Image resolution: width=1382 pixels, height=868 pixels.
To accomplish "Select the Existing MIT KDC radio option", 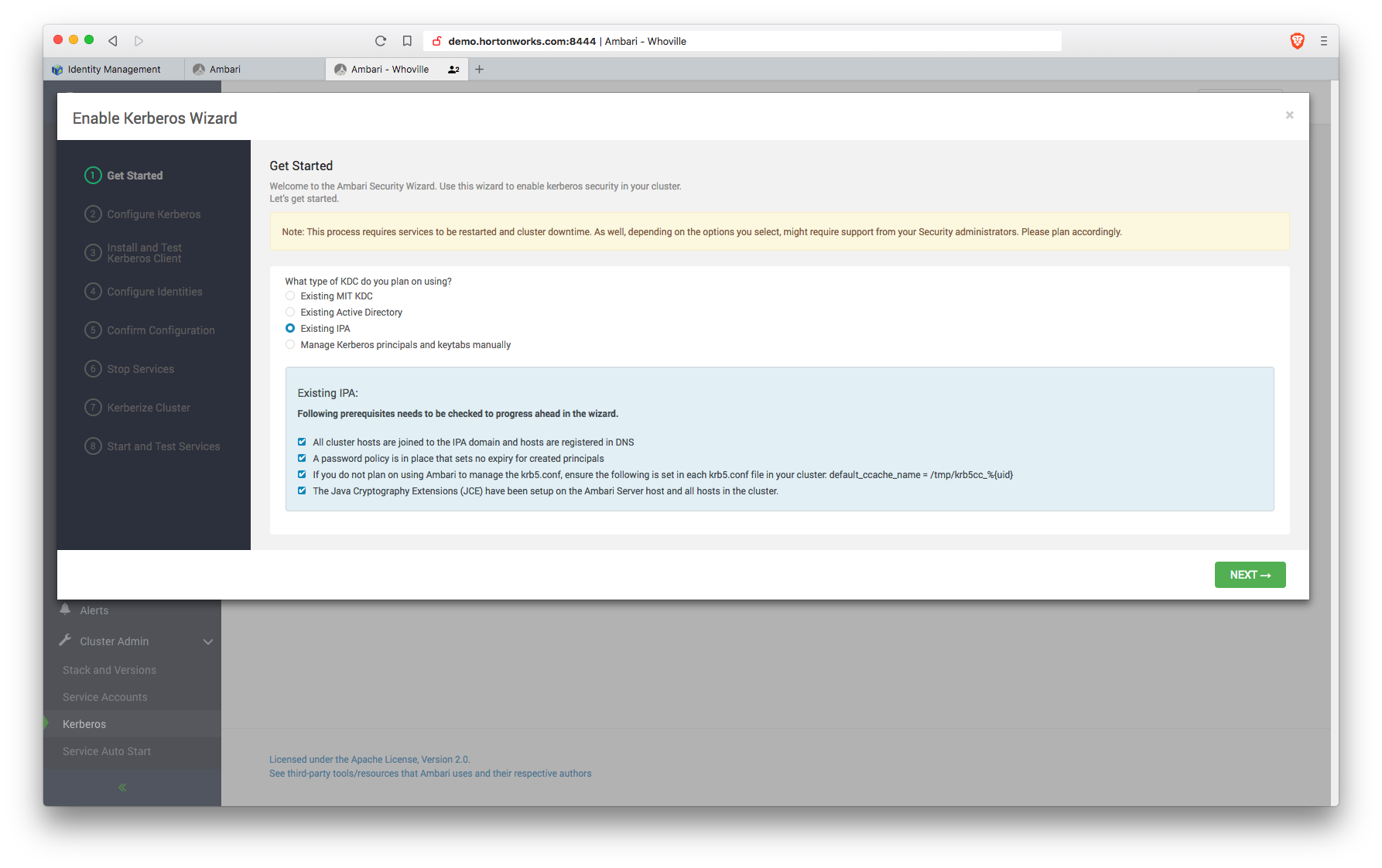I will point(290,296).
